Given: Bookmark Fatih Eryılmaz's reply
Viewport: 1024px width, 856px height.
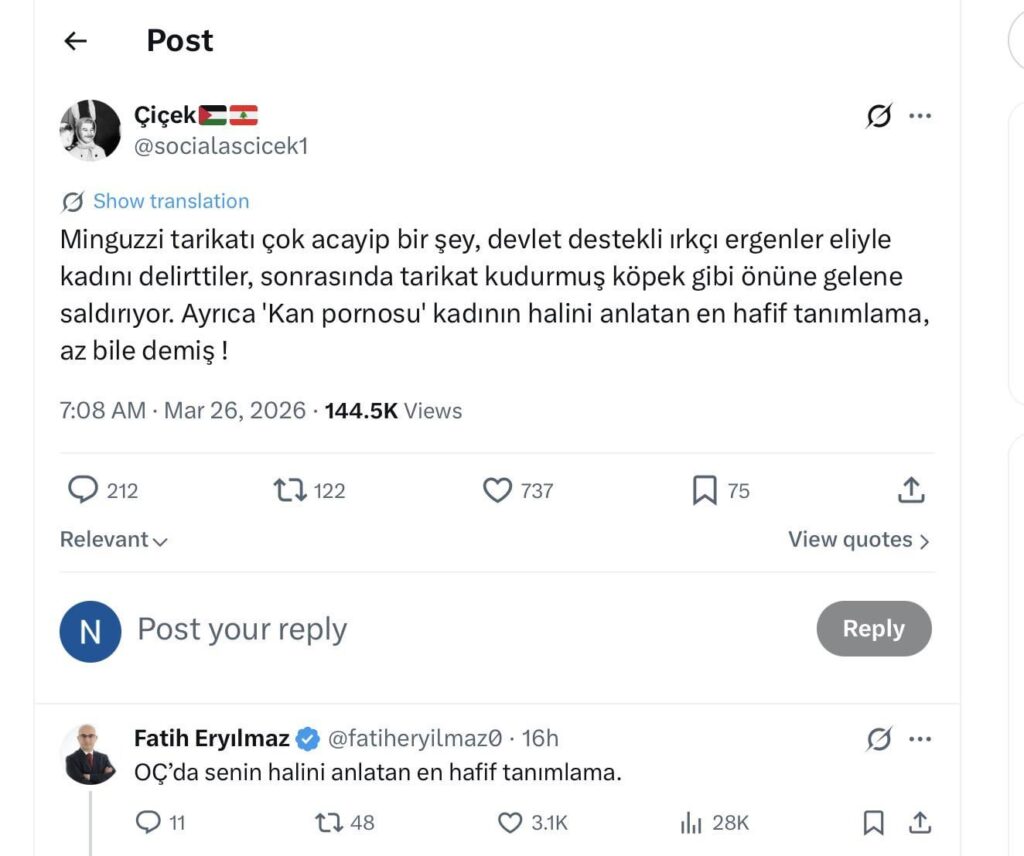Looking at the screenshot, I should pos(874,822).
